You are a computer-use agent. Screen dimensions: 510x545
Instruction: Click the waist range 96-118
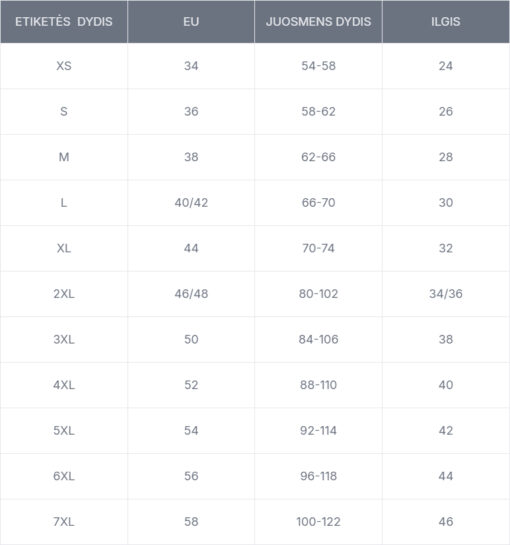318,476
